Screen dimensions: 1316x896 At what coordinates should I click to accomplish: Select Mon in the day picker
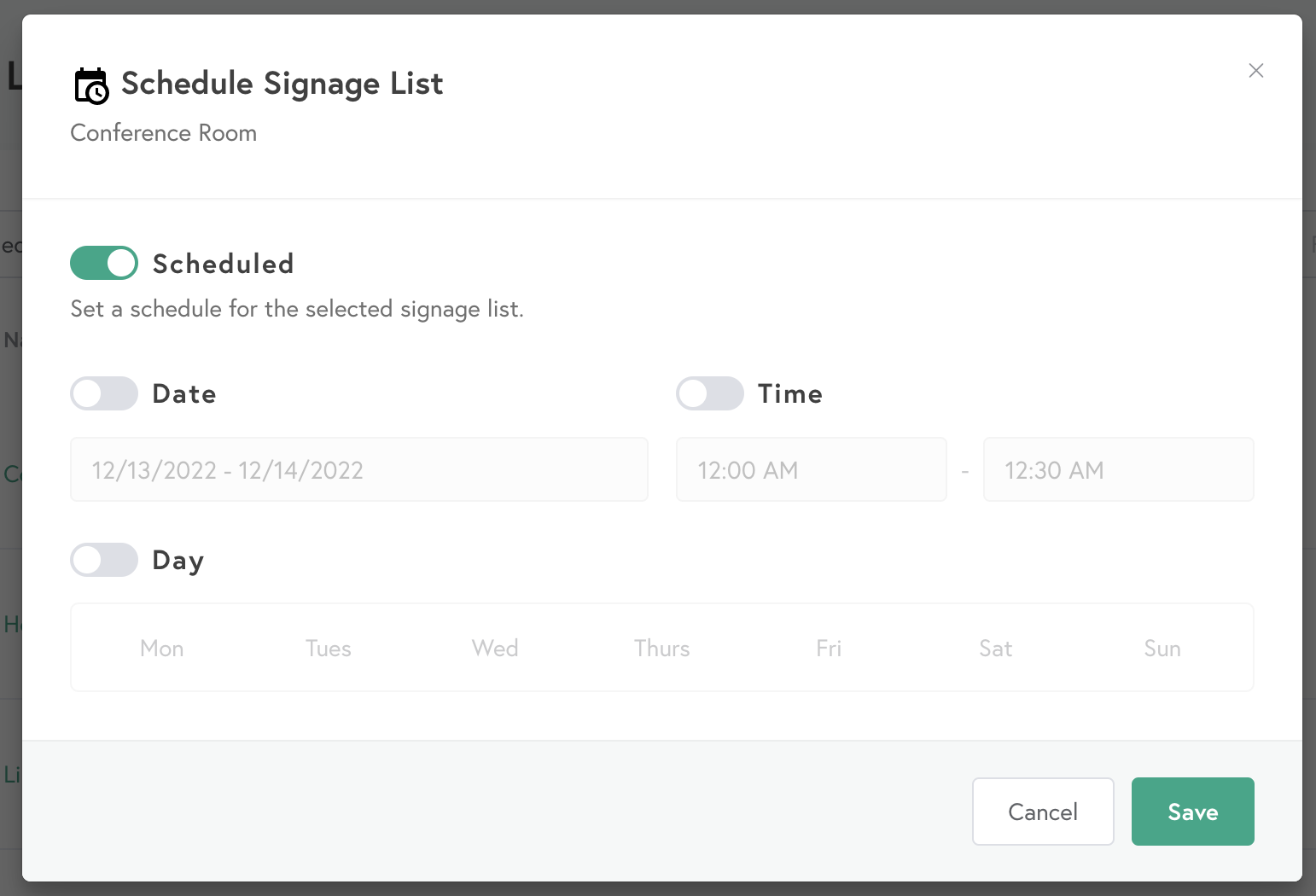click(161, 648)
